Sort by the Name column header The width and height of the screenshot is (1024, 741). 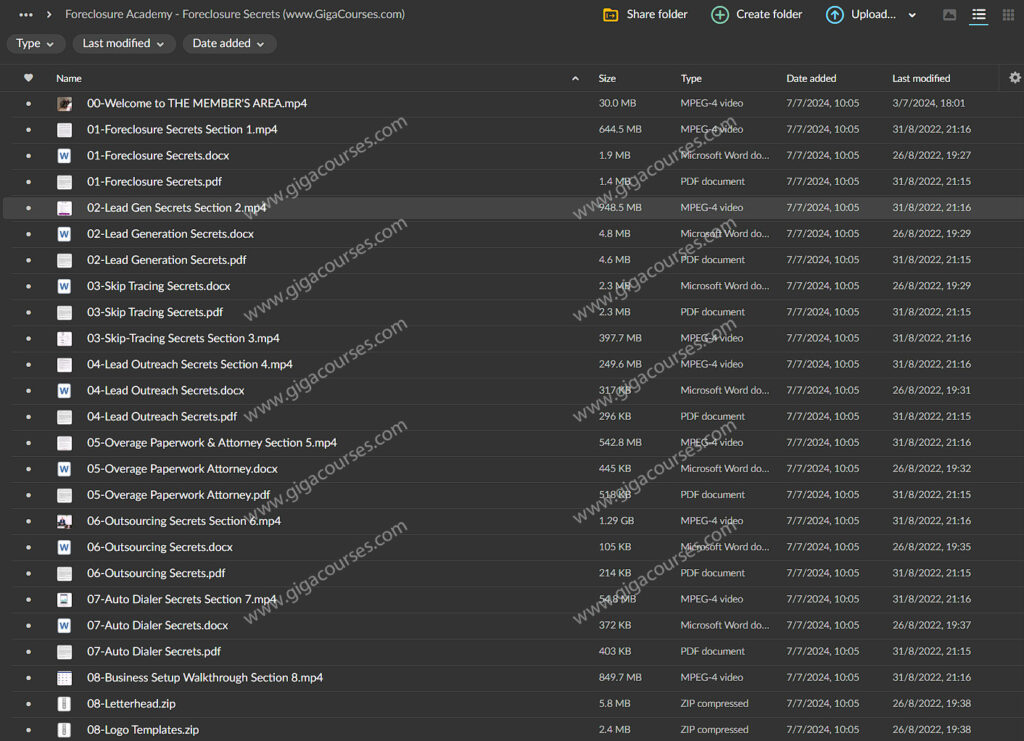69,78
